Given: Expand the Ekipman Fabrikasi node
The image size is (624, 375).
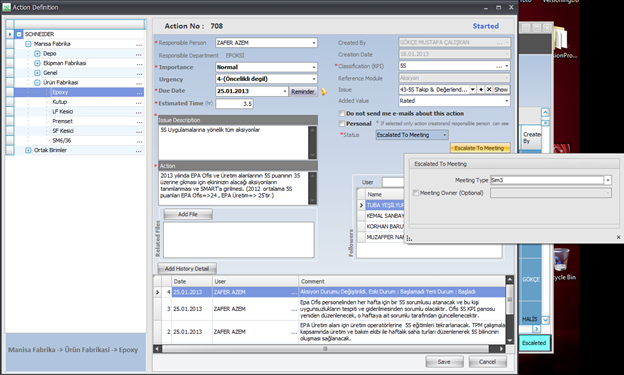Looking at the screenshot, I should pyautogui.click(x=37, y=63).
